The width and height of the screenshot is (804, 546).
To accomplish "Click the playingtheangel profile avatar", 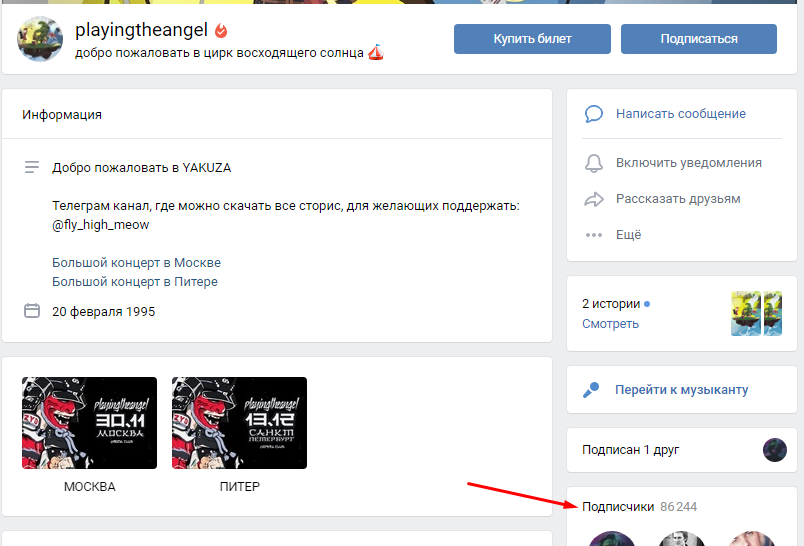I will point(40,38).
